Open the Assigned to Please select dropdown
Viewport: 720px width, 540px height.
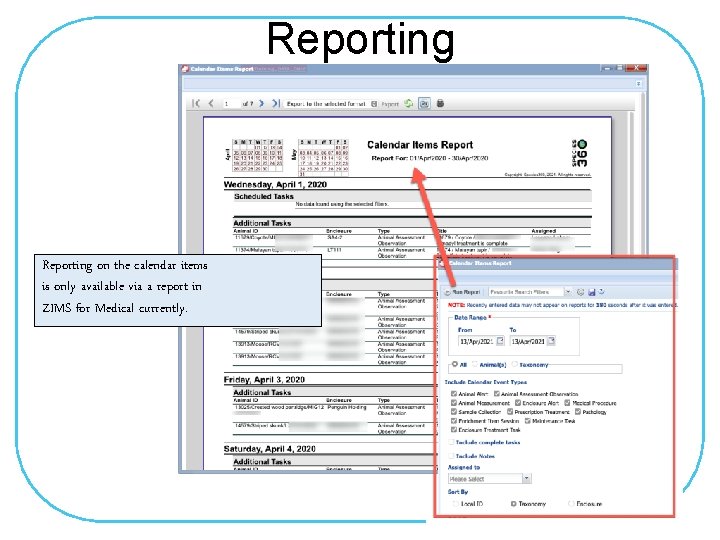489,479
